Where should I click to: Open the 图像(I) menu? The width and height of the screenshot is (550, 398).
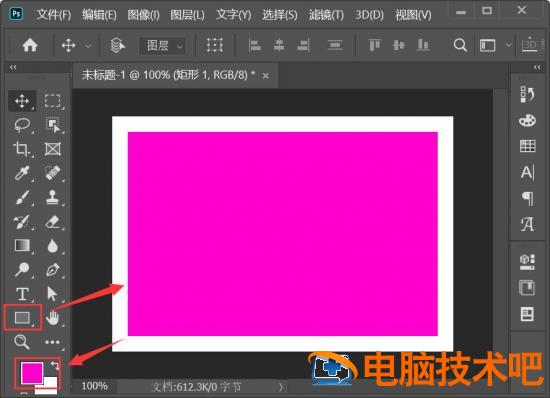143,15
